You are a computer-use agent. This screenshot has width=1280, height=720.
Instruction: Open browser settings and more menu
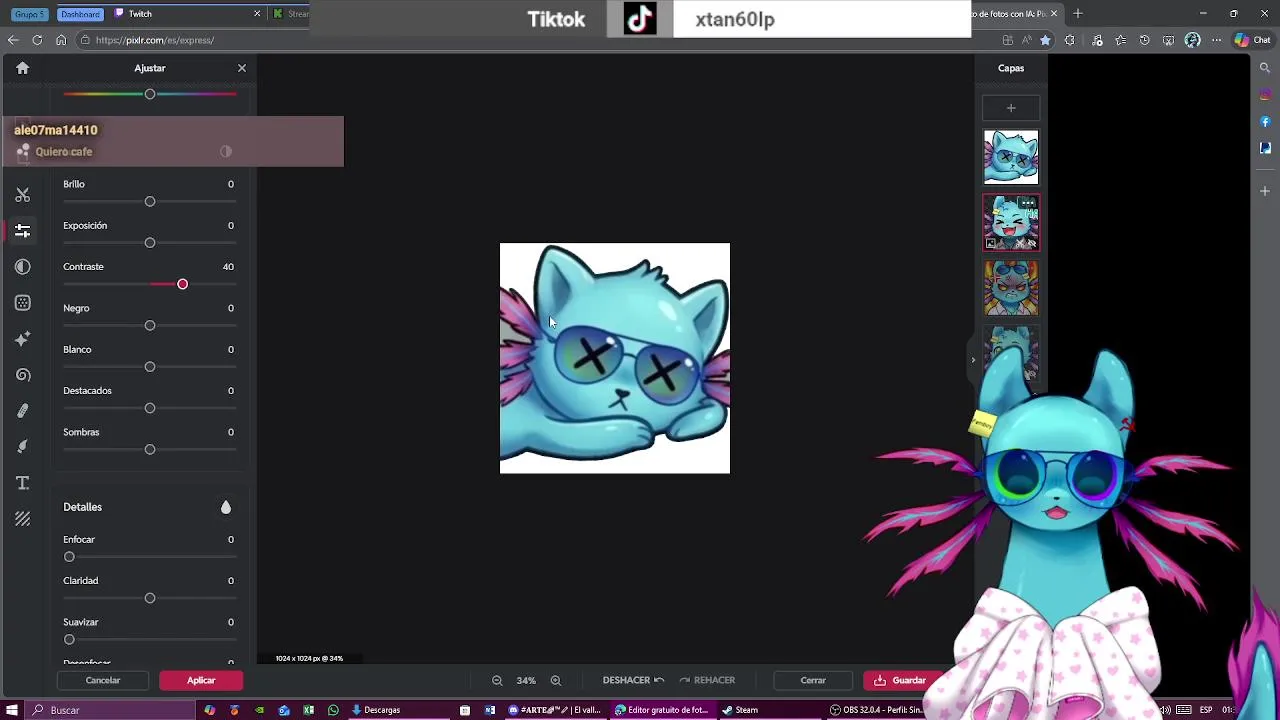(x=1218, y=40)
